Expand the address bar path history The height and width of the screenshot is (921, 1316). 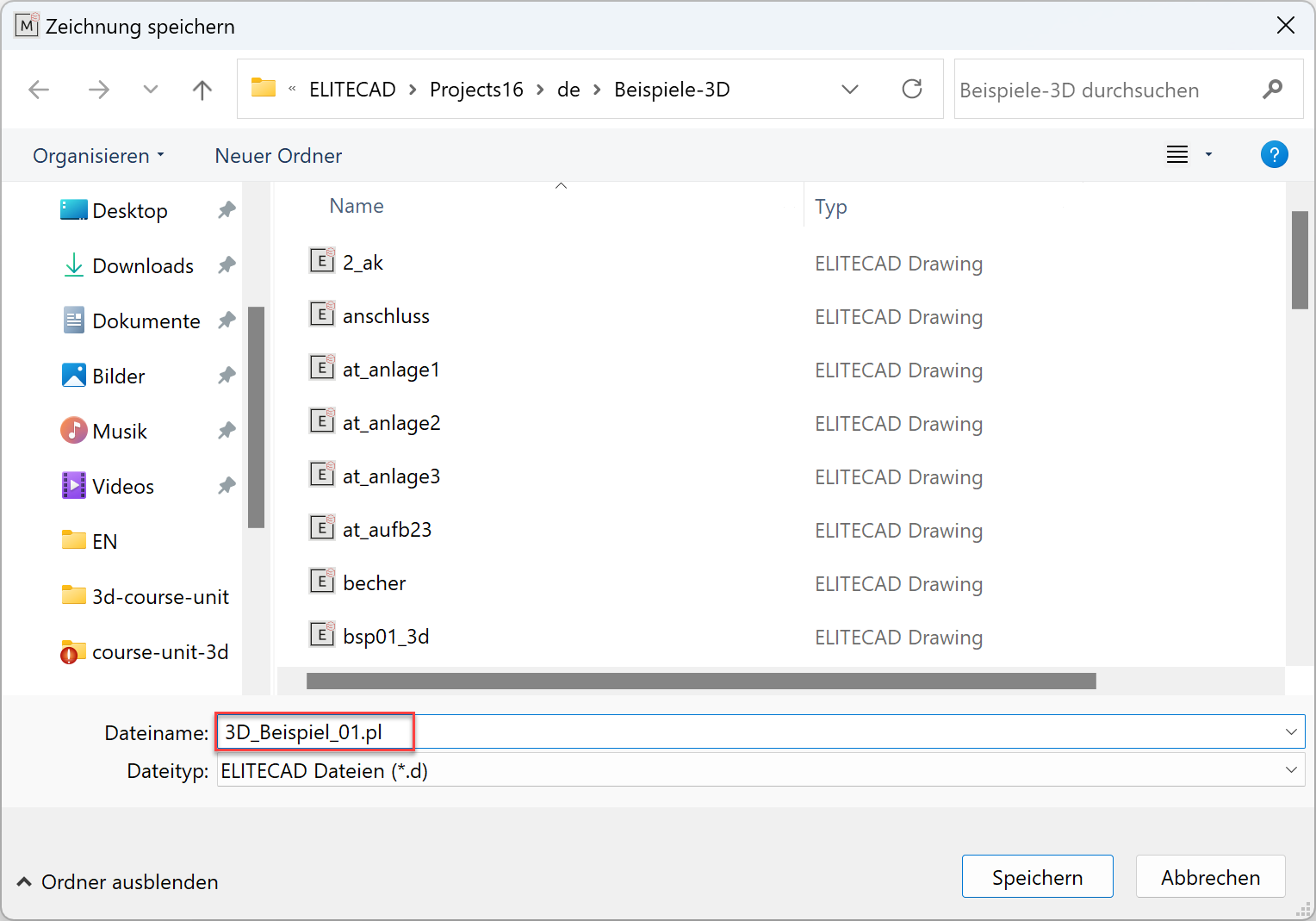(x=850, y=90)
